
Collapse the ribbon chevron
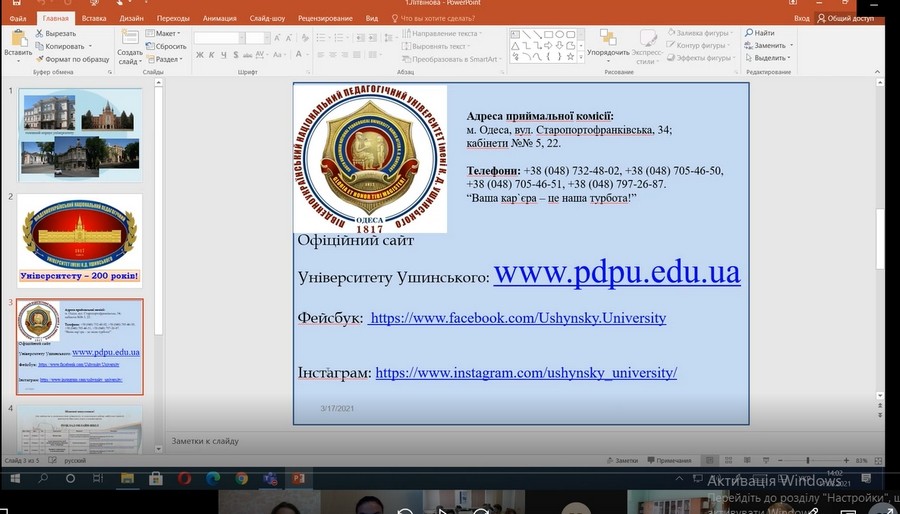(878, 72)
